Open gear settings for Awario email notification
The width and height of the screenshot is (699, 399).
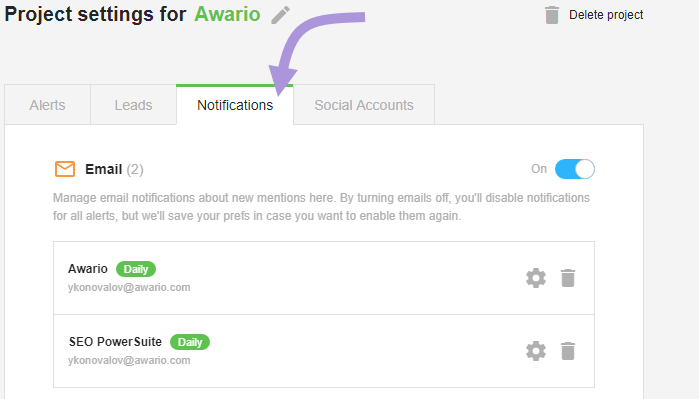(x=536, y=278)
